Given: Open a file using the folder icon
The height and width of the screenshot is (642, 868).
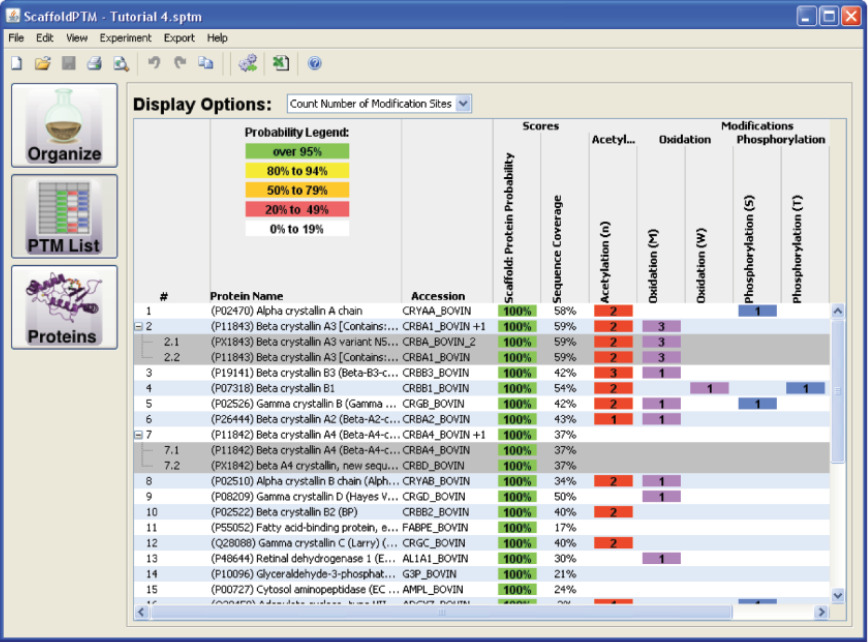Looking at the screenshot, I should tap(43, 64).
